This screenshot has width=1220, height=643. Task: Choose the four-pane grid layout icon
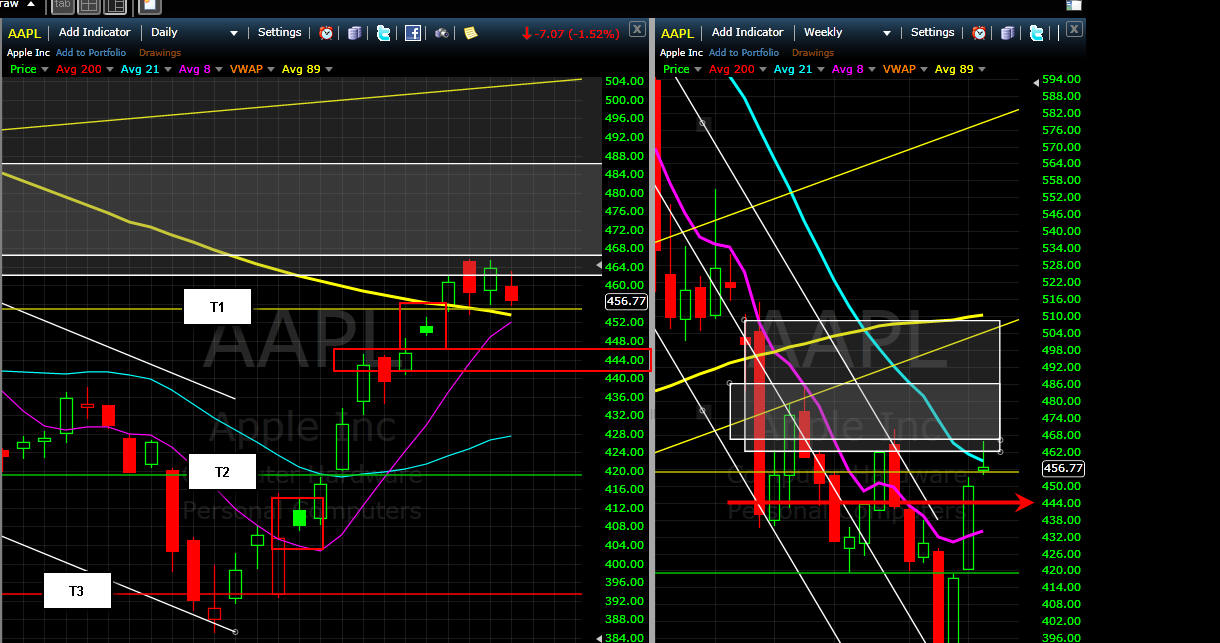coord(88,6)
